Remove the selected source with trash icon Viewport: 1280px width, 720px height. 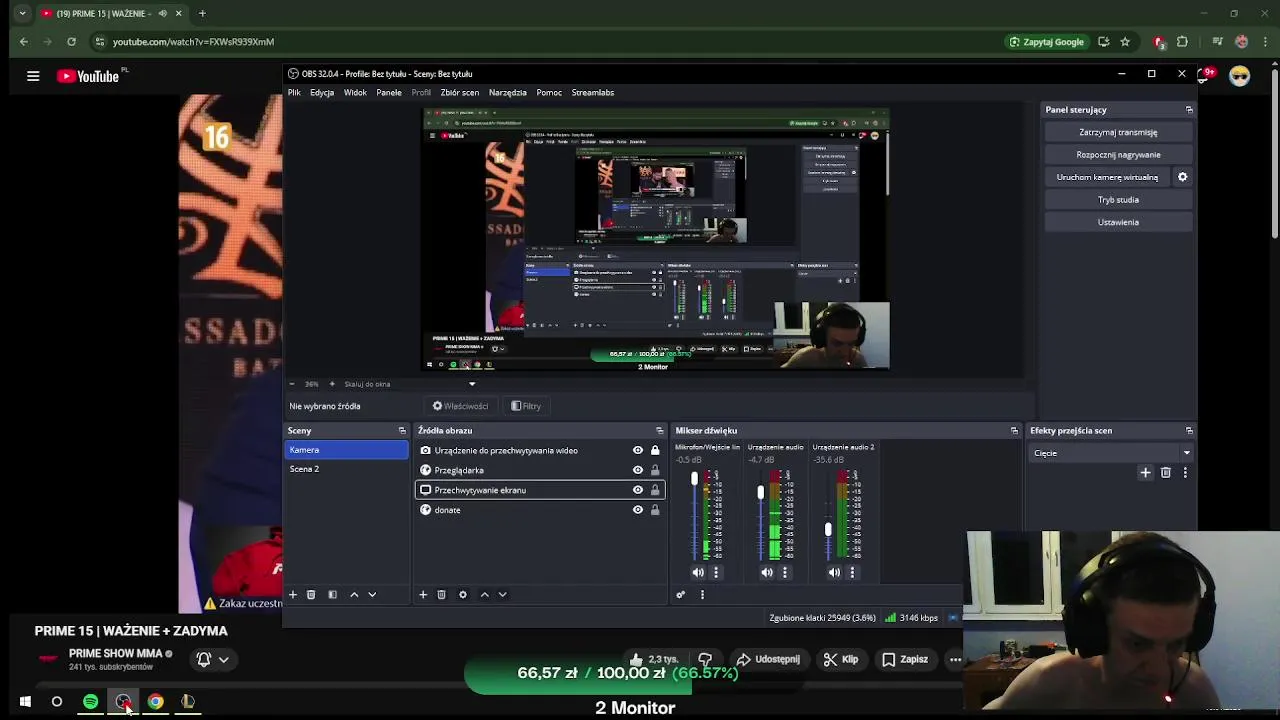click(441, 594)
